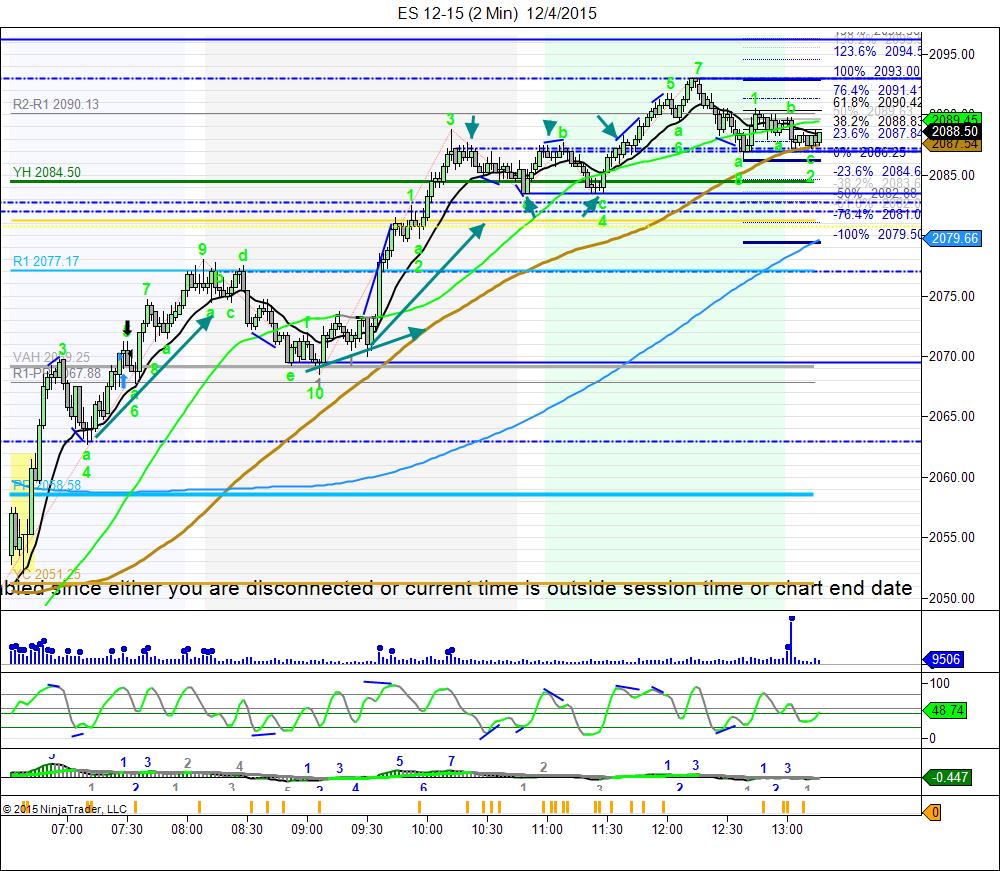Click the -0.447 indicator value marker
Image resolution: width=1000 pixels, height=871 pixels.
[x=947, y=777]
